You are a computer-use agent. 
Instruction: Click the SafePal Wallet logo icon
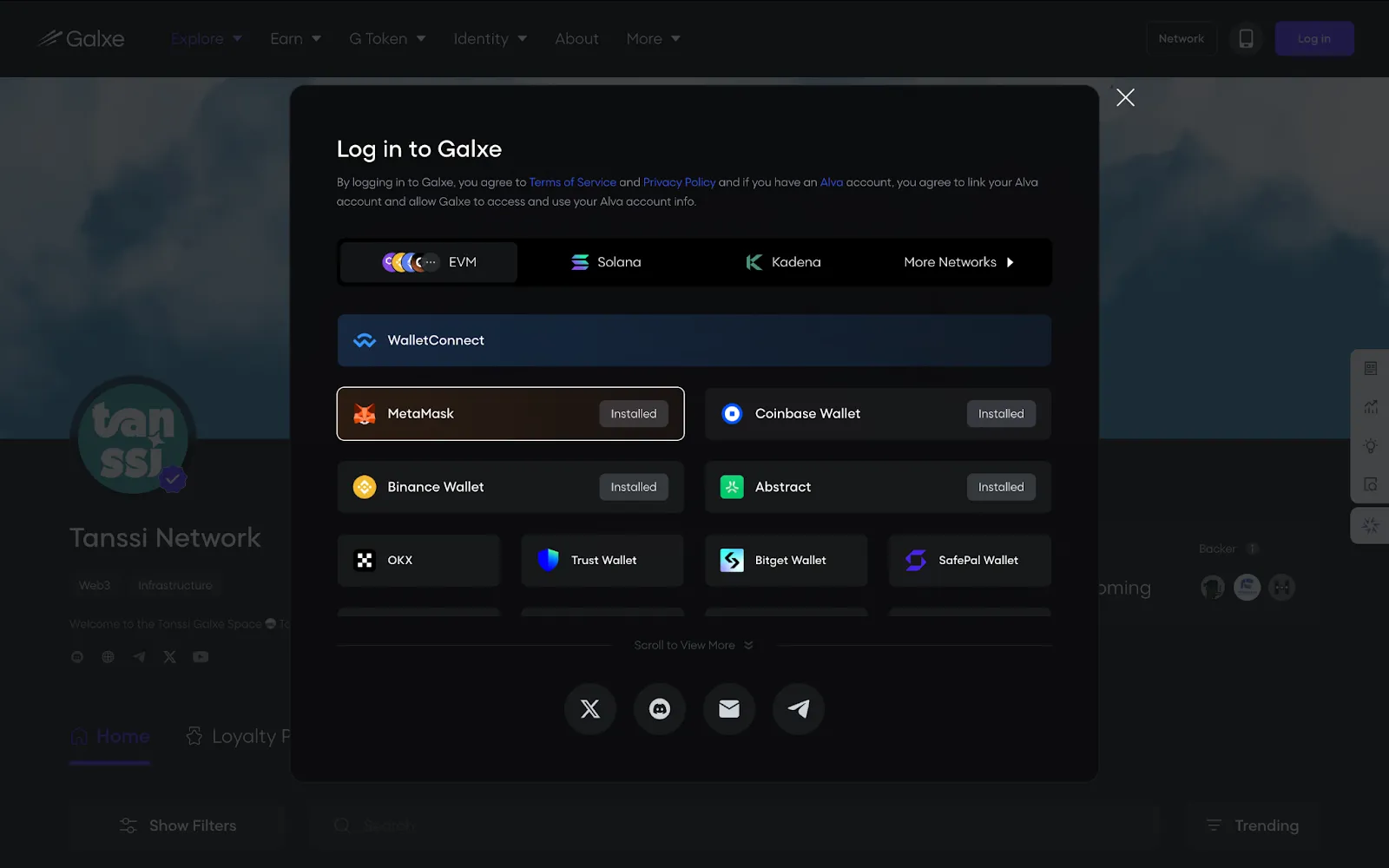[x=916, y=561]
